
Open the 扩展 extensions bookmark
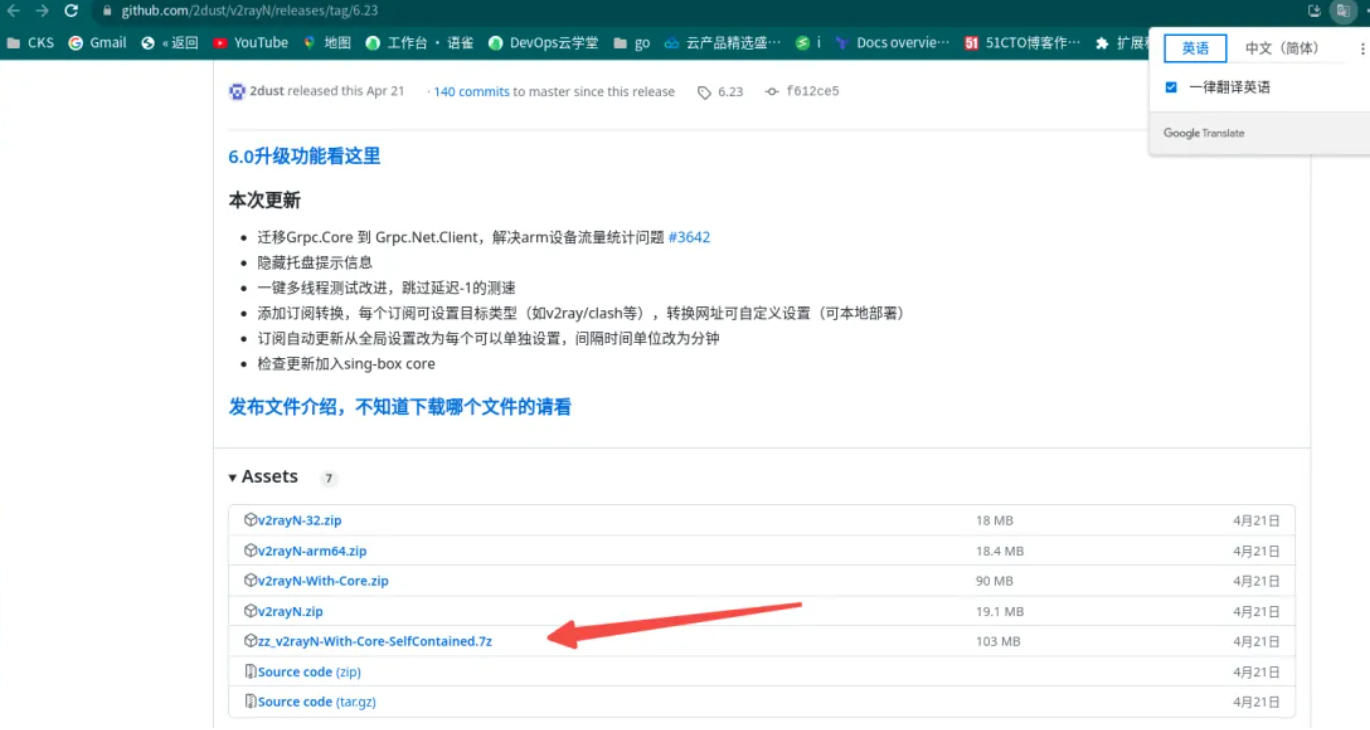click(x=1121, y=43)
